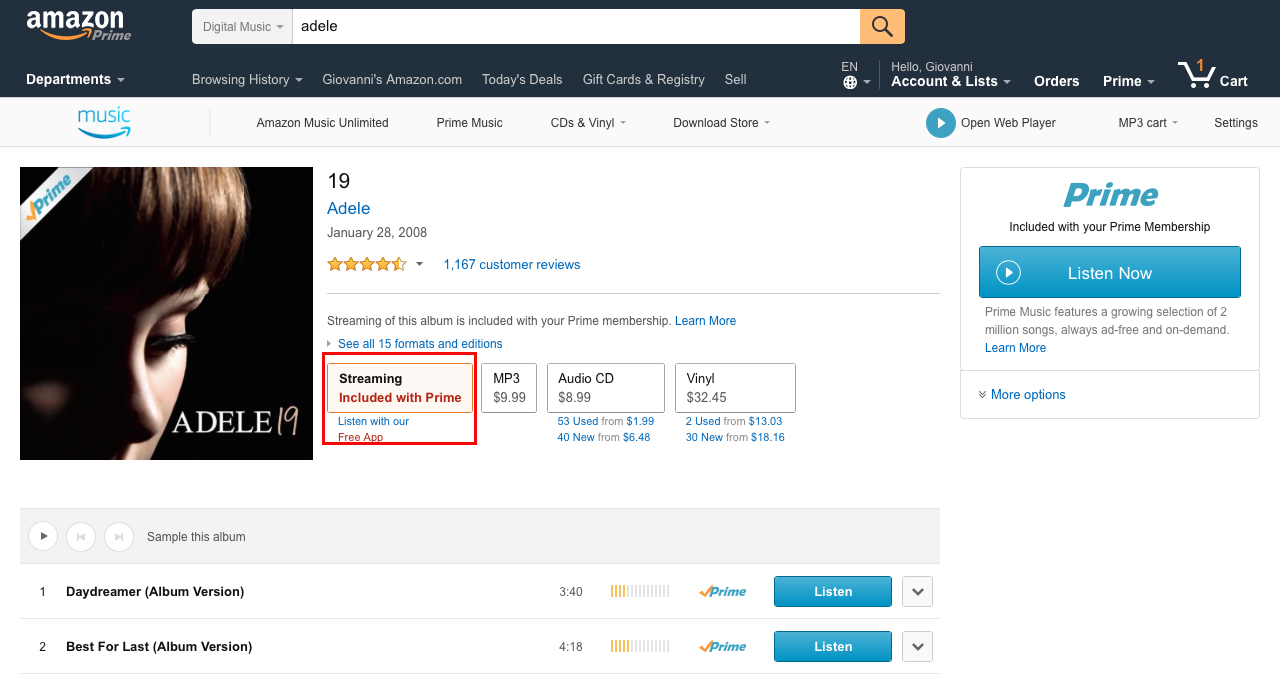Open Amazon Music Unlimited tab
1280x682 pixels.
coord(322,123)
